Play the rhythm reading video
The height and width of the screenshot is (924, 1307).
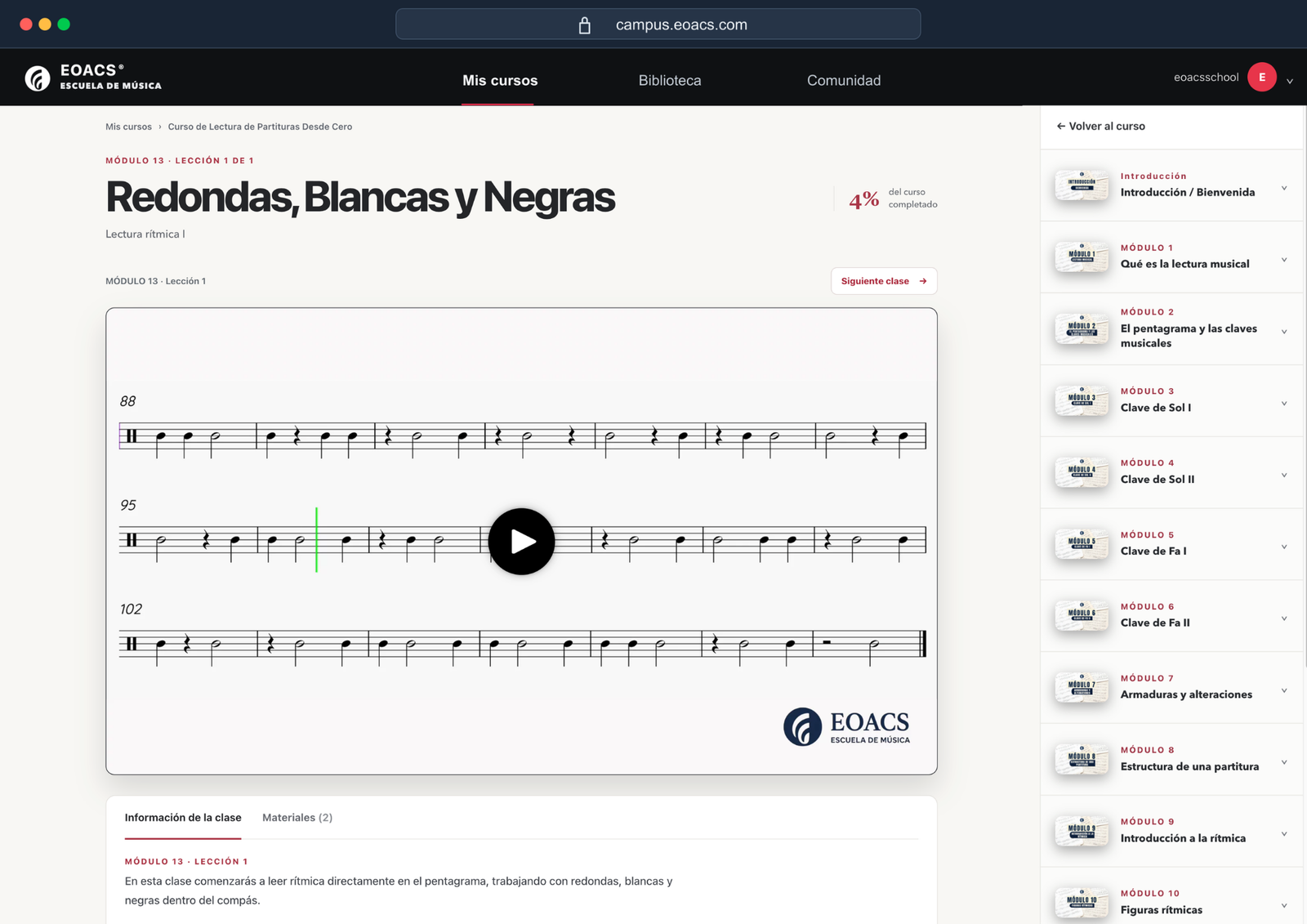click(521, 542)
